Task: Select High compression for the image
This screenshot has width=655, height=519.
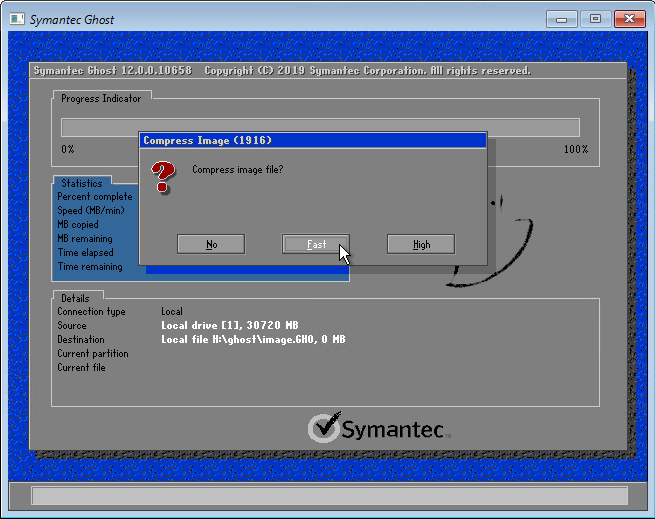Action: click(421, 244)
